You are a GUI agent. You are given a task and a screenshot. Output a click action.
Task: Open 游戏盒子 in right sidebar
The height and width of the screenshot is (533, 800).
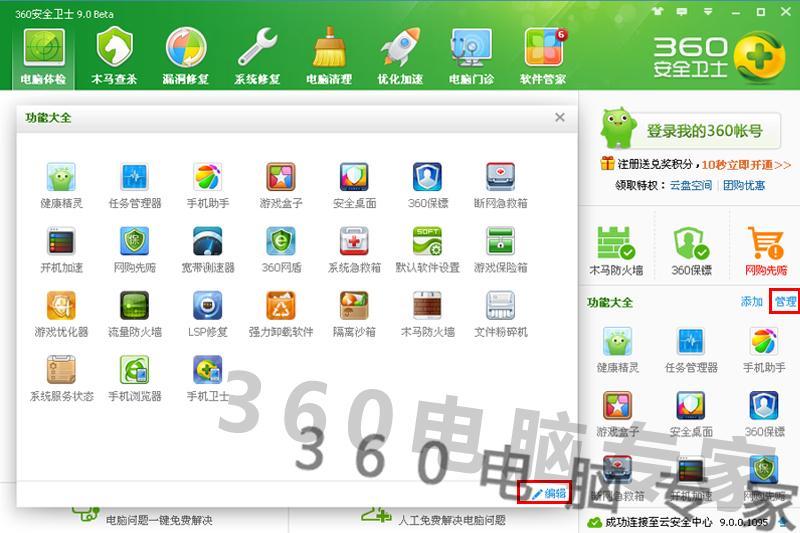click(x=617, y=414)
